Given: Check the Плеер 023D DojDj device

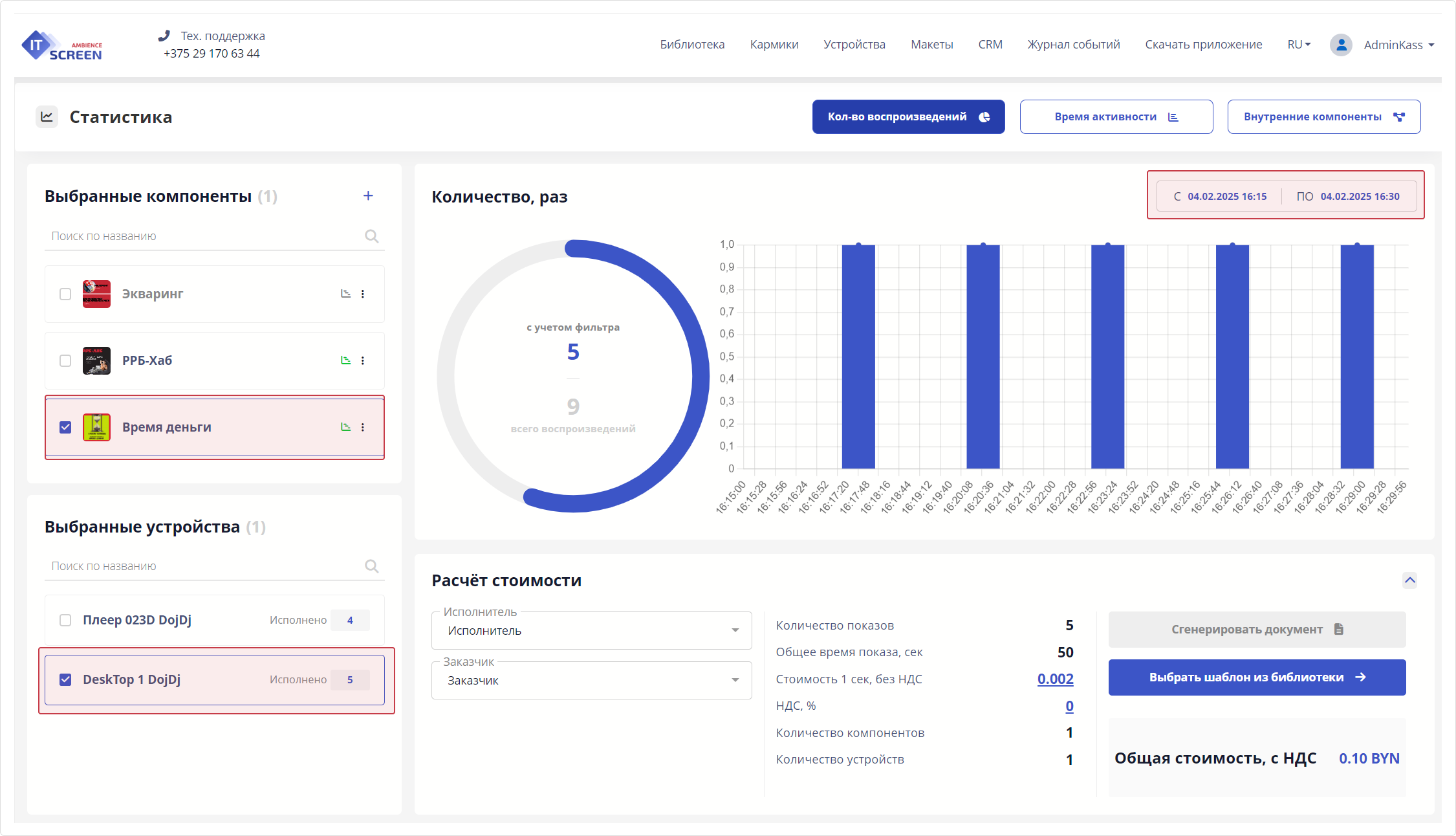Looking at the screenshot, I should point(65,620).
